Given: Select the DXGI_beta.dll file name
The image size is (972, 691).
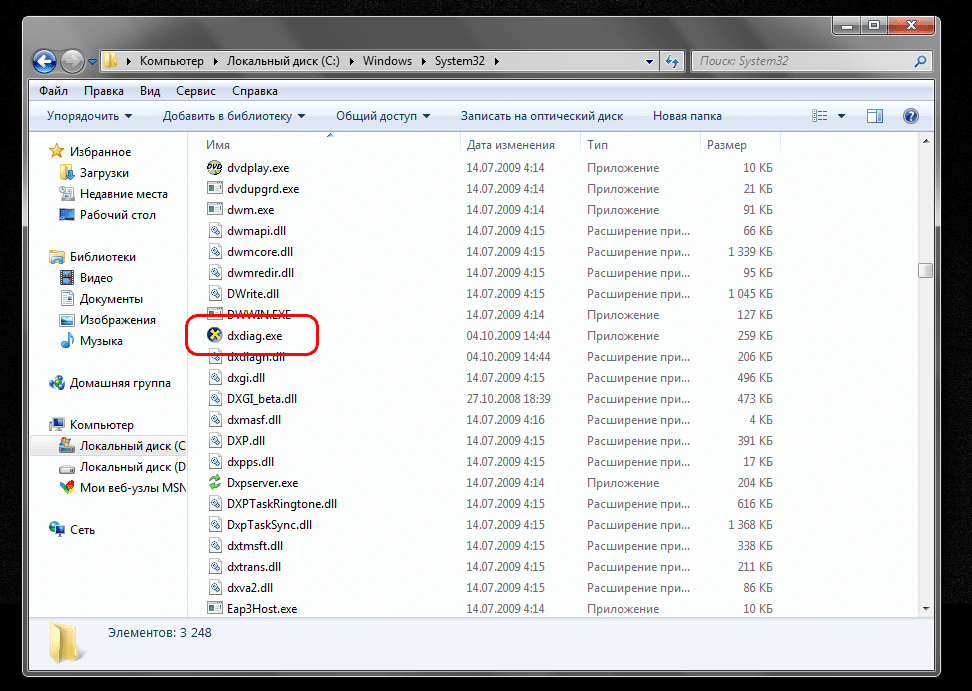Looking at the screenshot, I should click(x=262, y=398).
